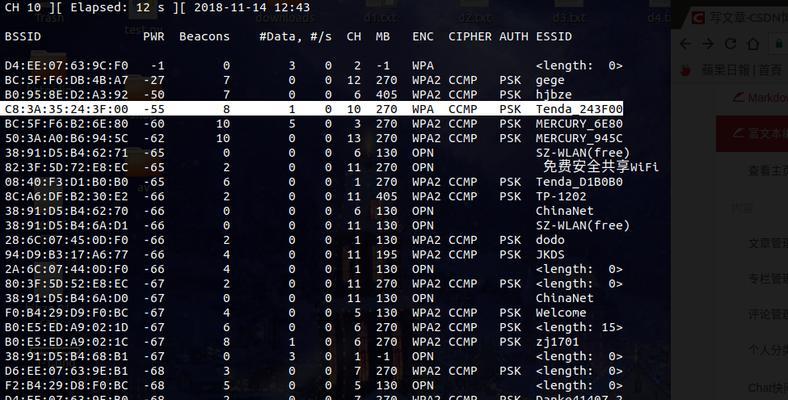Reload the browser page
This screenshot has height=400, width=788.
pyautogui.click(x=731, y=44)
